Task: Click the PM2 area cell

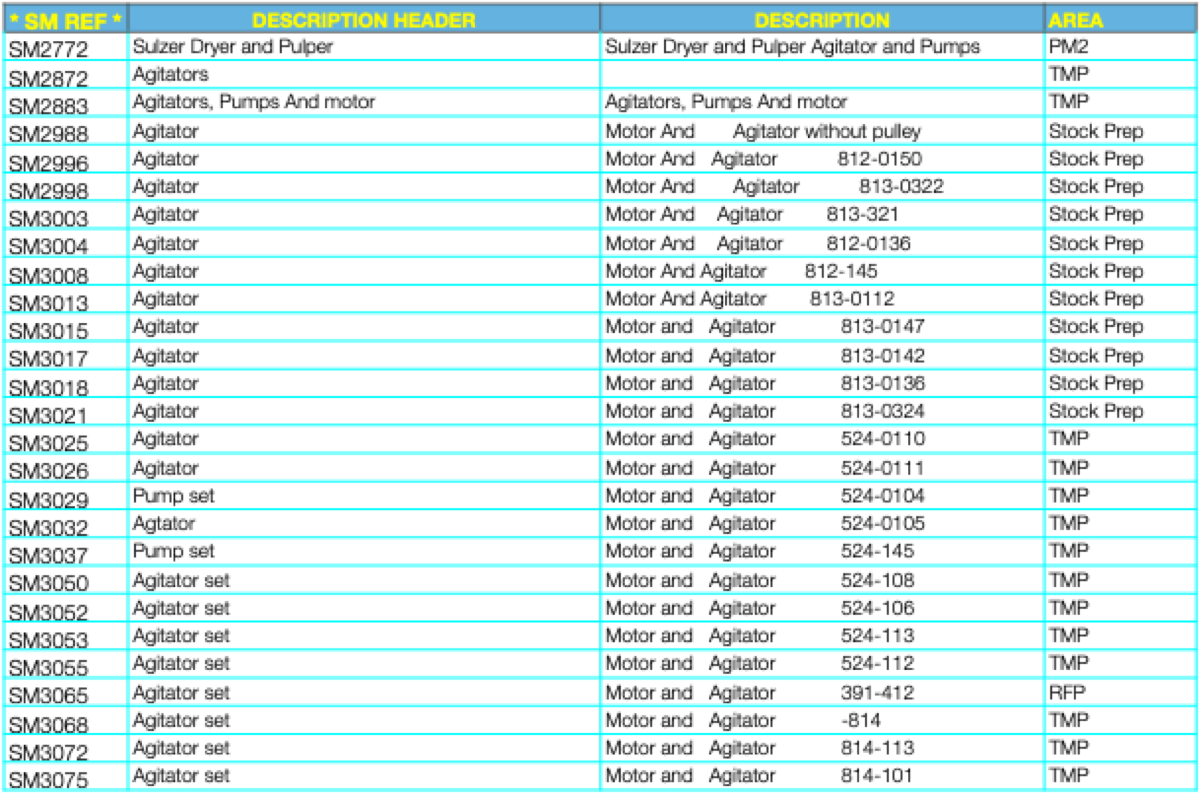Action: coord(1120,47)
